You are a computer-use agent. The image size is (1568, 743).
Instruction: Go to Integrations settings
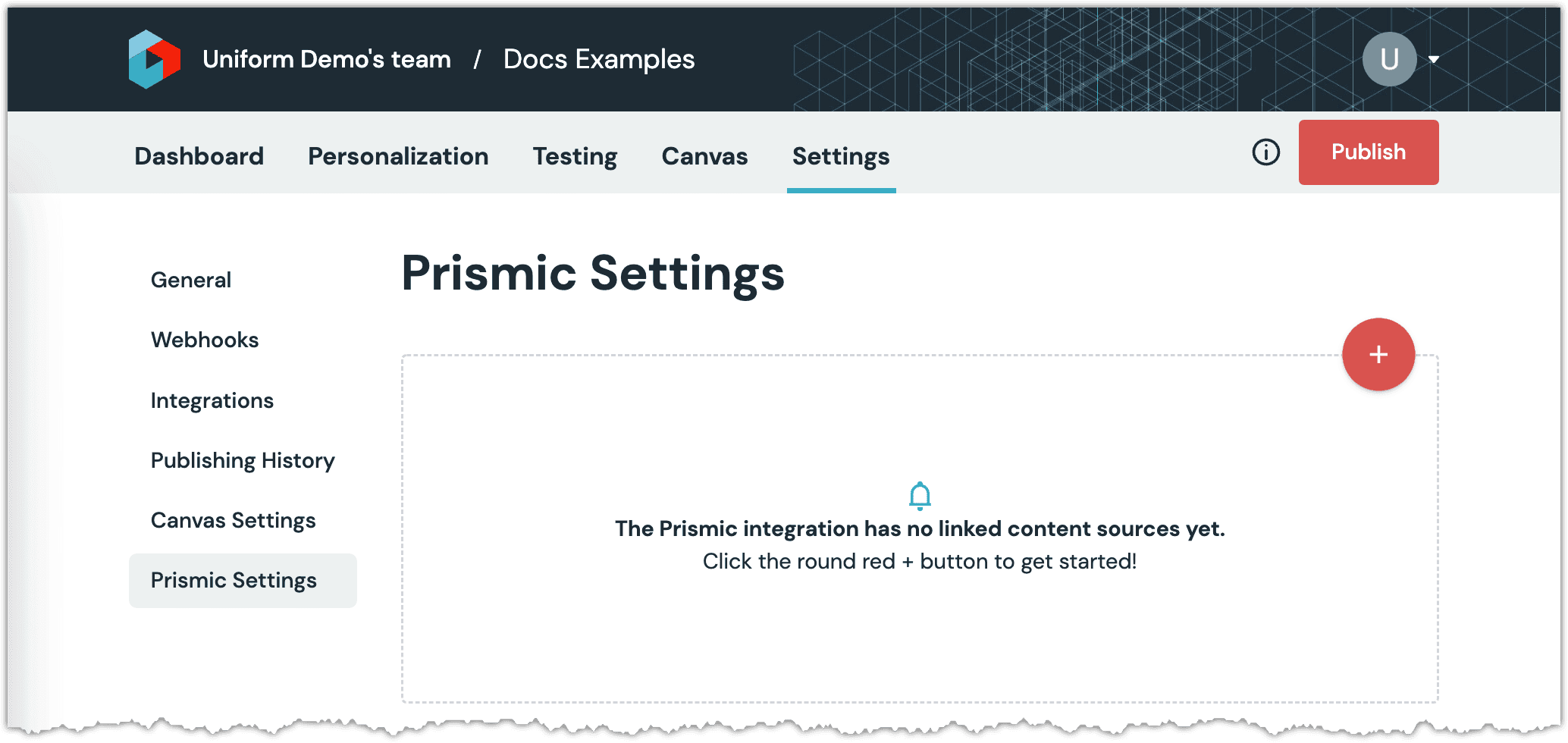[212, 400]
